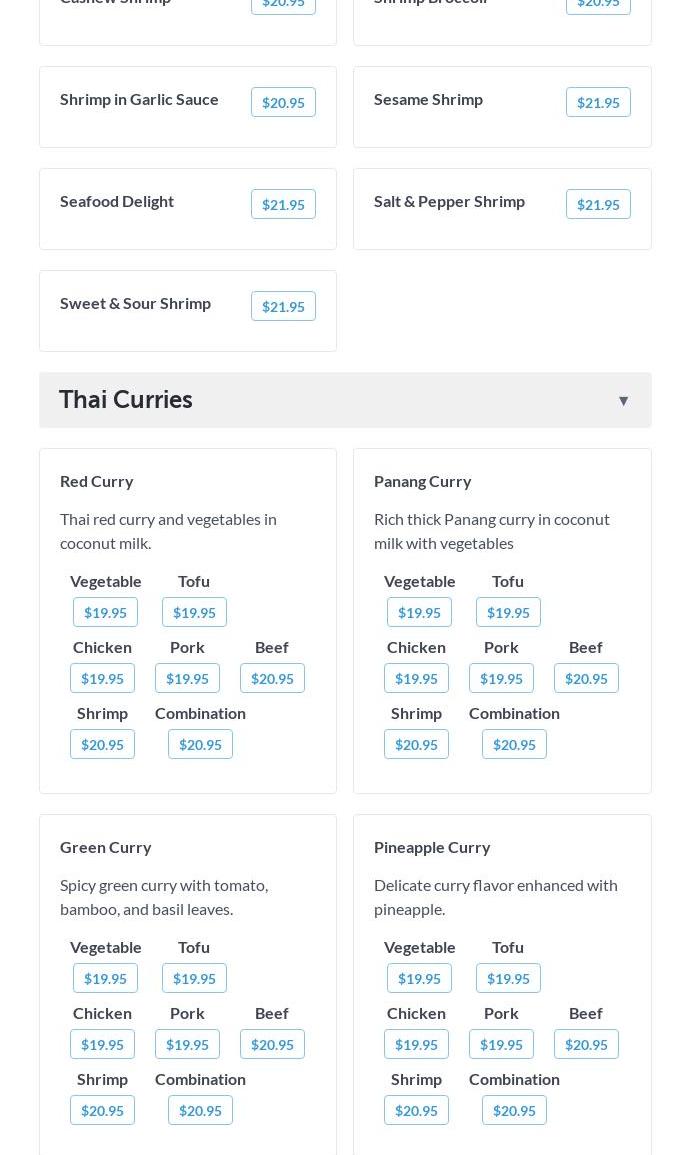
Task: Select Salt & Pepper Shrimp price button
Action: point(598,204)
